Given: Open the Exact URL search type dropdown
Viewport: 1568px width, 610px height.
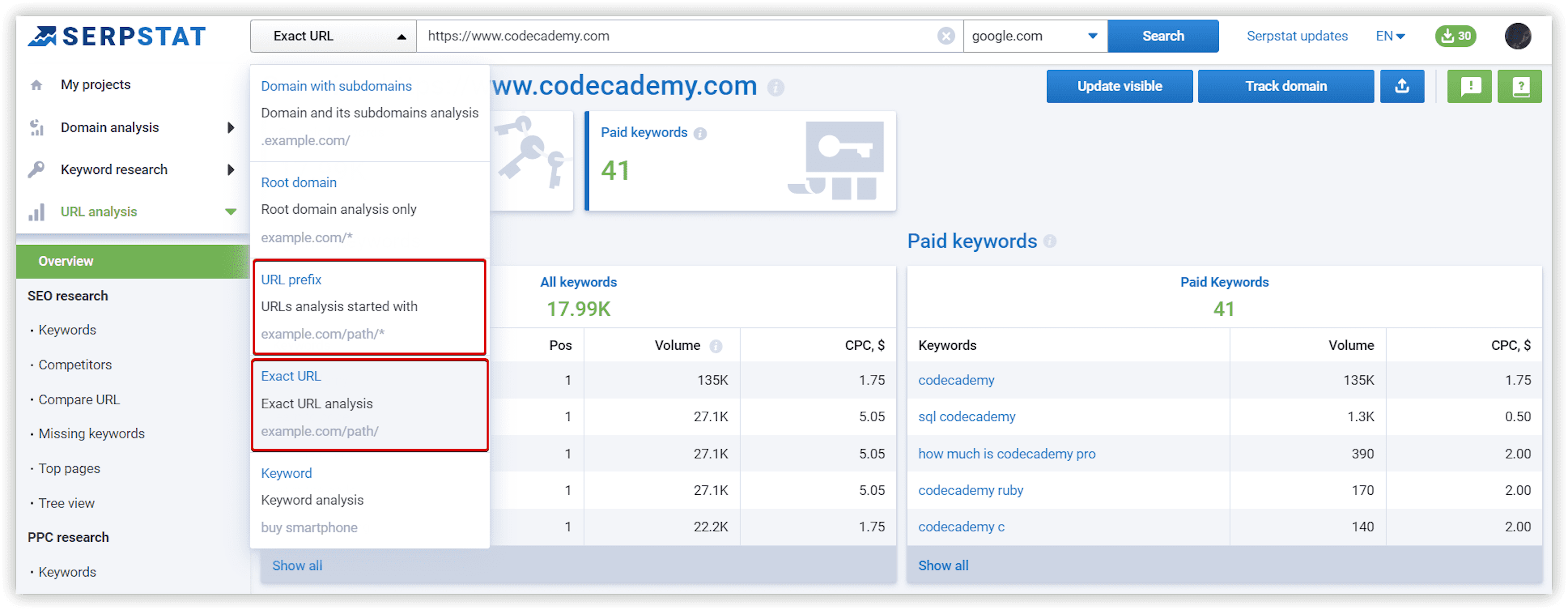Looking at the screenshot, I should [x=334, y=36].
